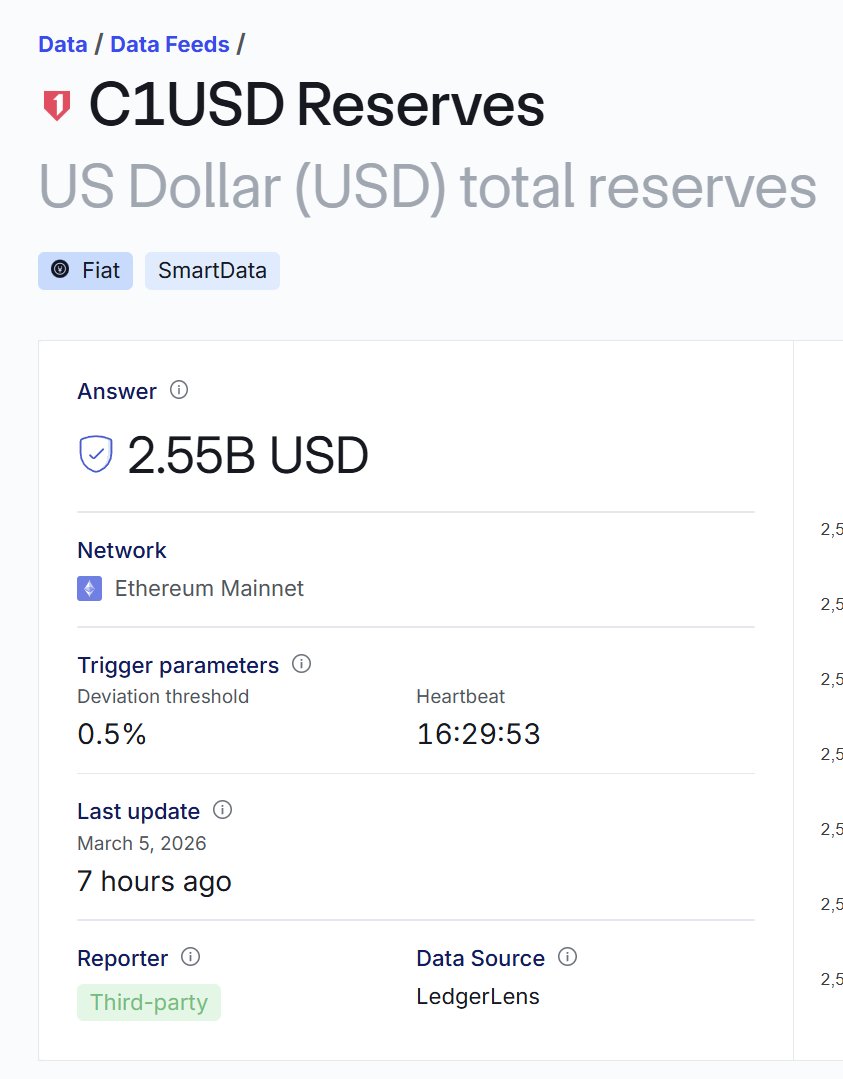843x1079 pixels.
Task: Click the verified shield icon beside 2.55B USD
Action: (x=96, y=455)
